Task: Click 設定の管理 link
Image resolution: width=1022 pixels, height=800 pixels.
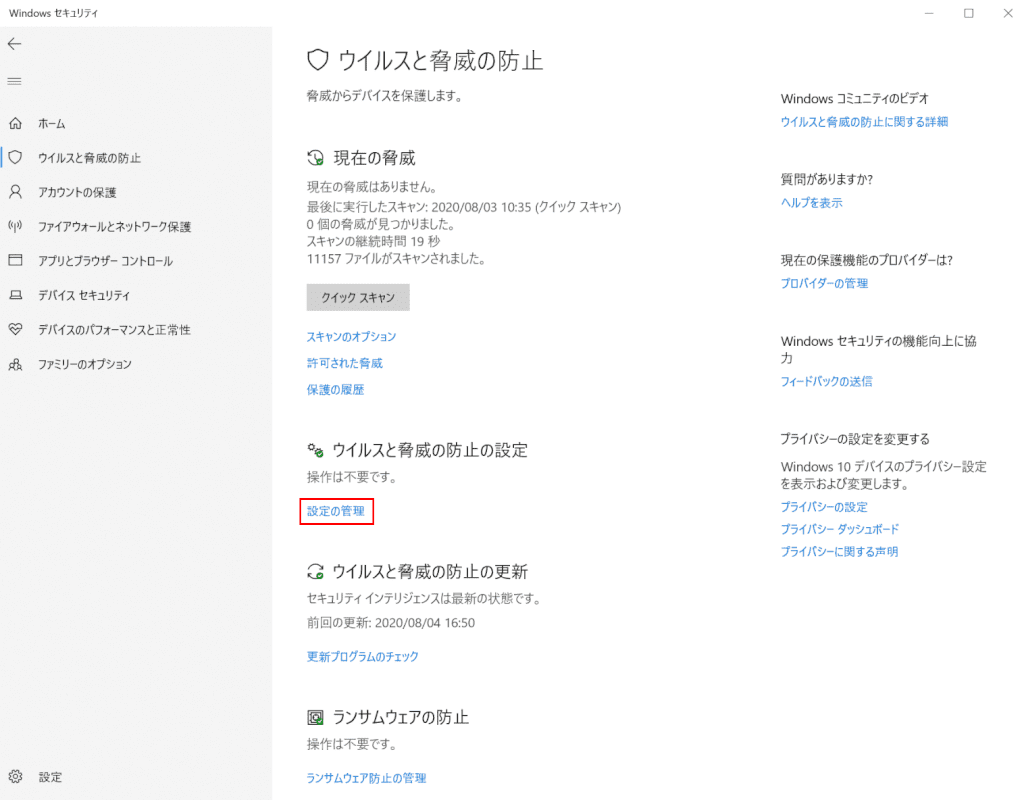Action: pyautogui.click(x=336, y=511)
